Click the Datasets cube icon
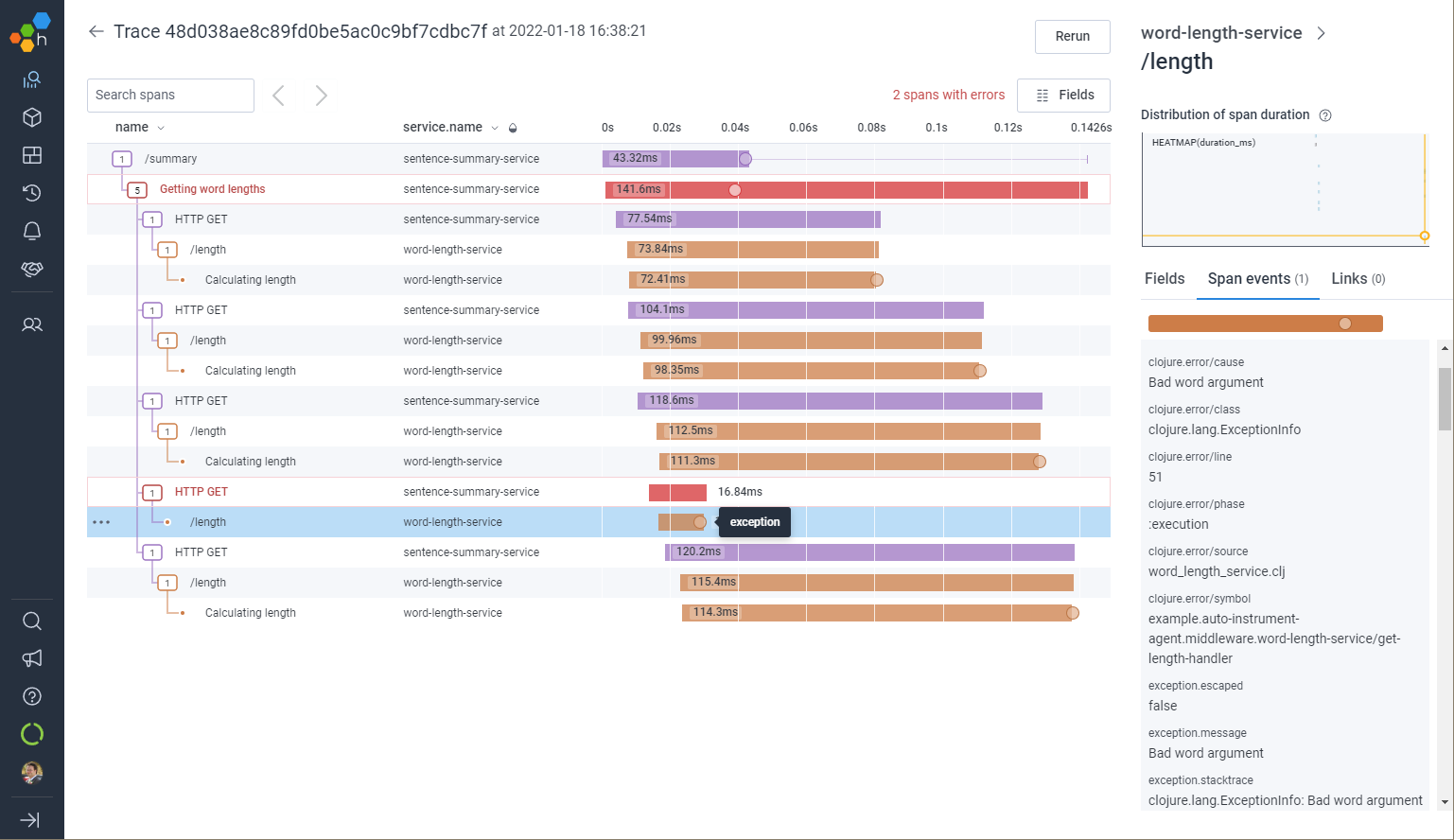Screen dimensions: 1454x840 pos(32,117)
